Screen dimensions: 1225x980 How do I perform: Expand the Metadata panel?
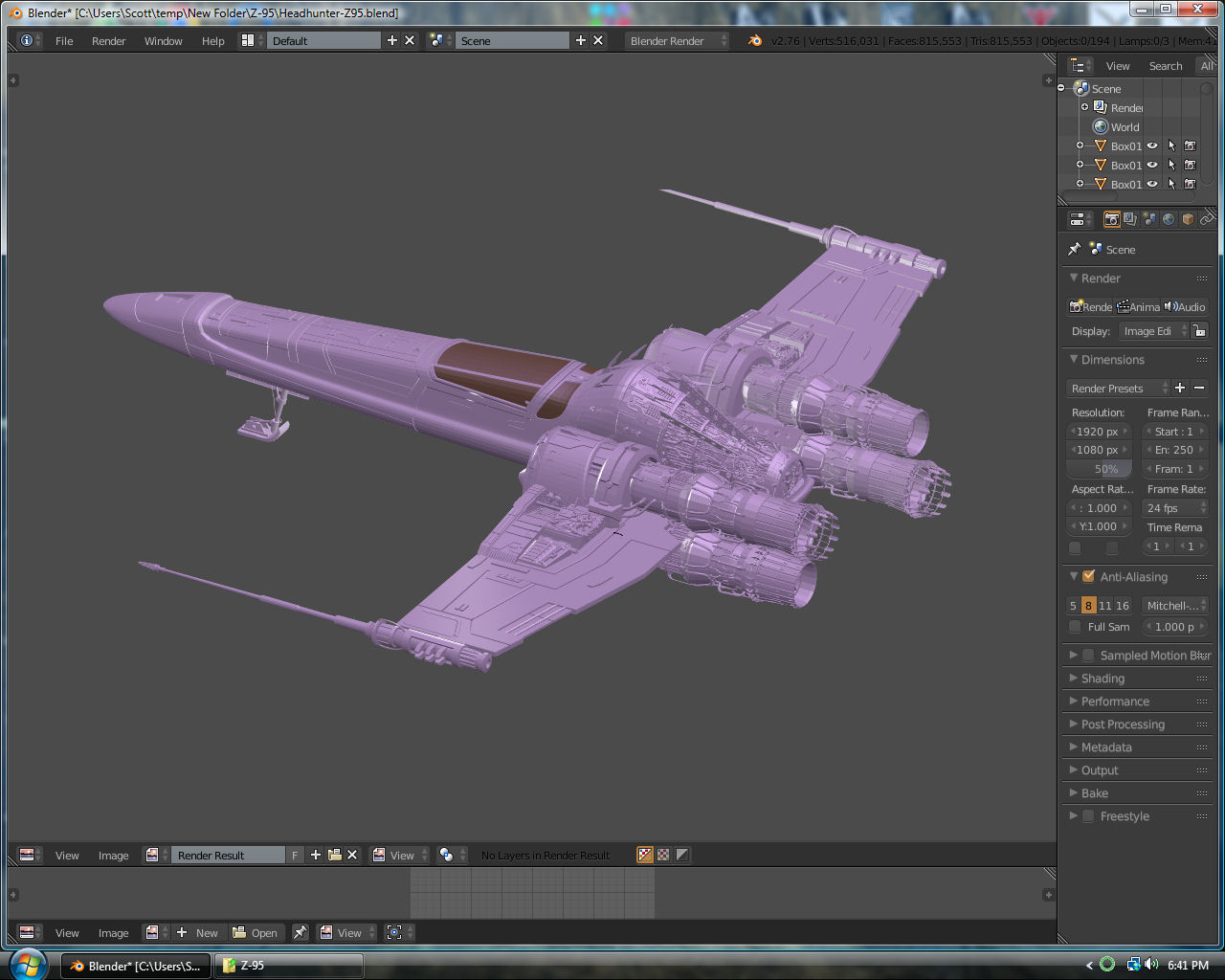(x=1106, y=747)
